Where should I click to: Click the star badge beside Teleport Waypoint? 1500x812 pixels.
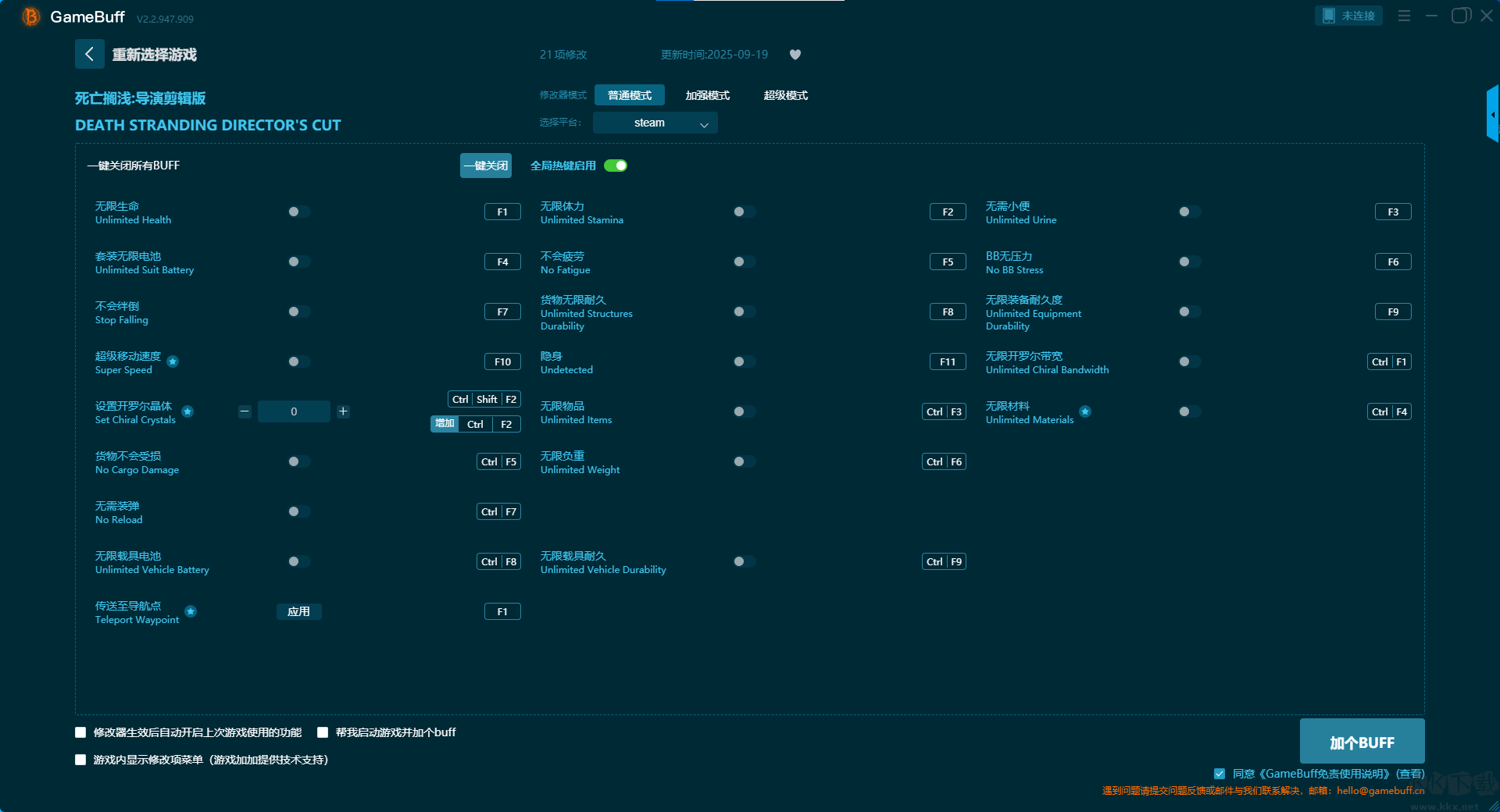pos(191,611)
